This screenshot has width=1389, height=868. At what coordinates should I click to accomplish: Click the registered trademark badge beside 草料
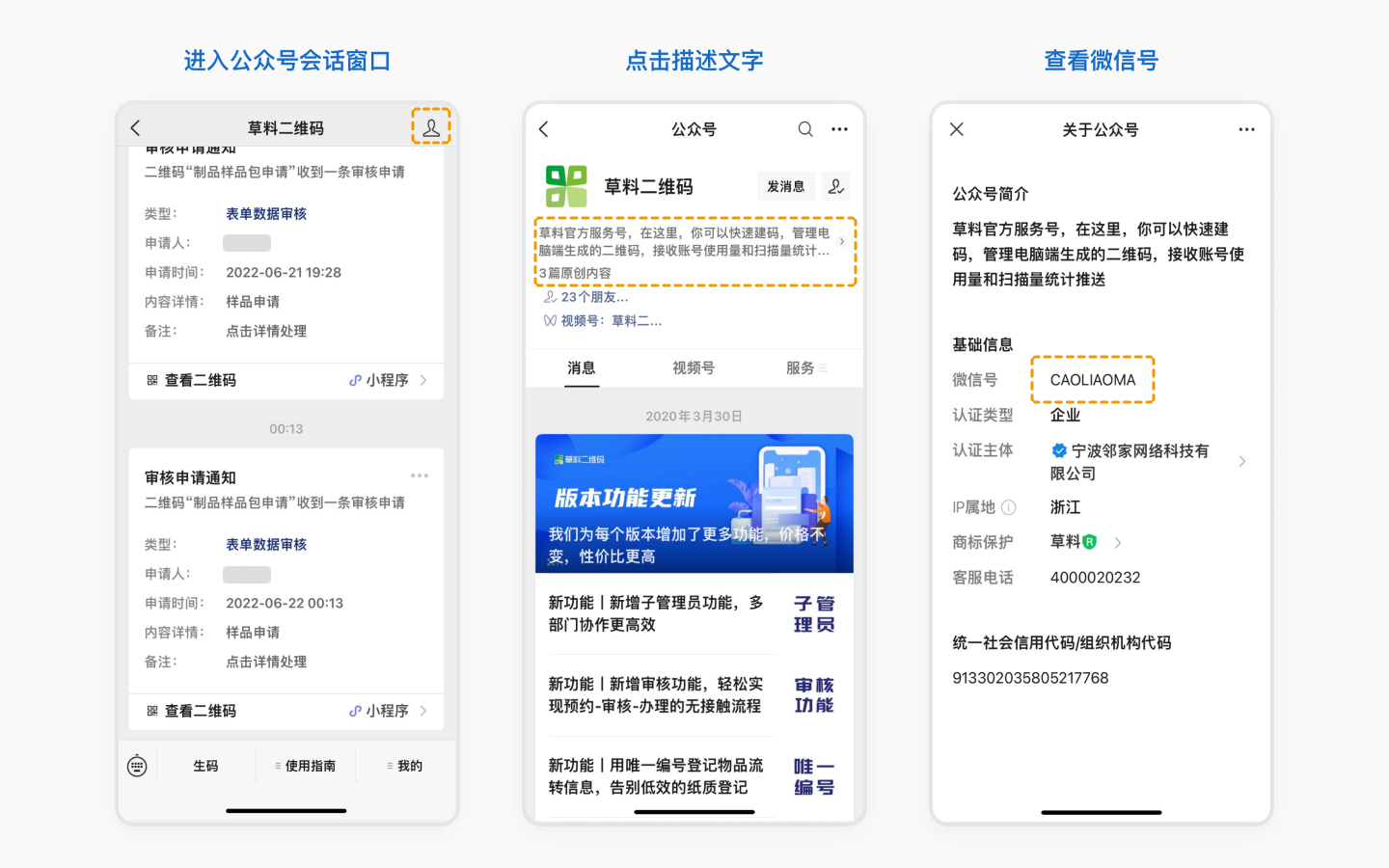(x=1090, y=542)
